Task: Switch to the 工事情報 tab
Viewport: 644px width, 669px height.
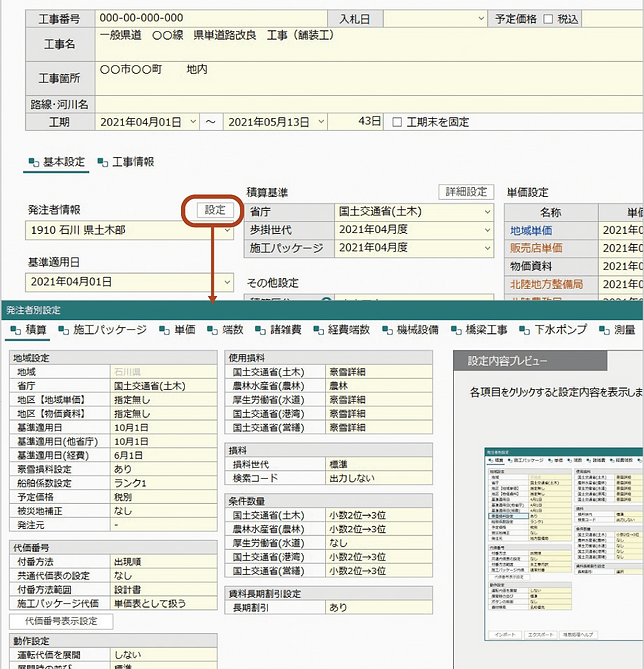Action: click(126, 162)
